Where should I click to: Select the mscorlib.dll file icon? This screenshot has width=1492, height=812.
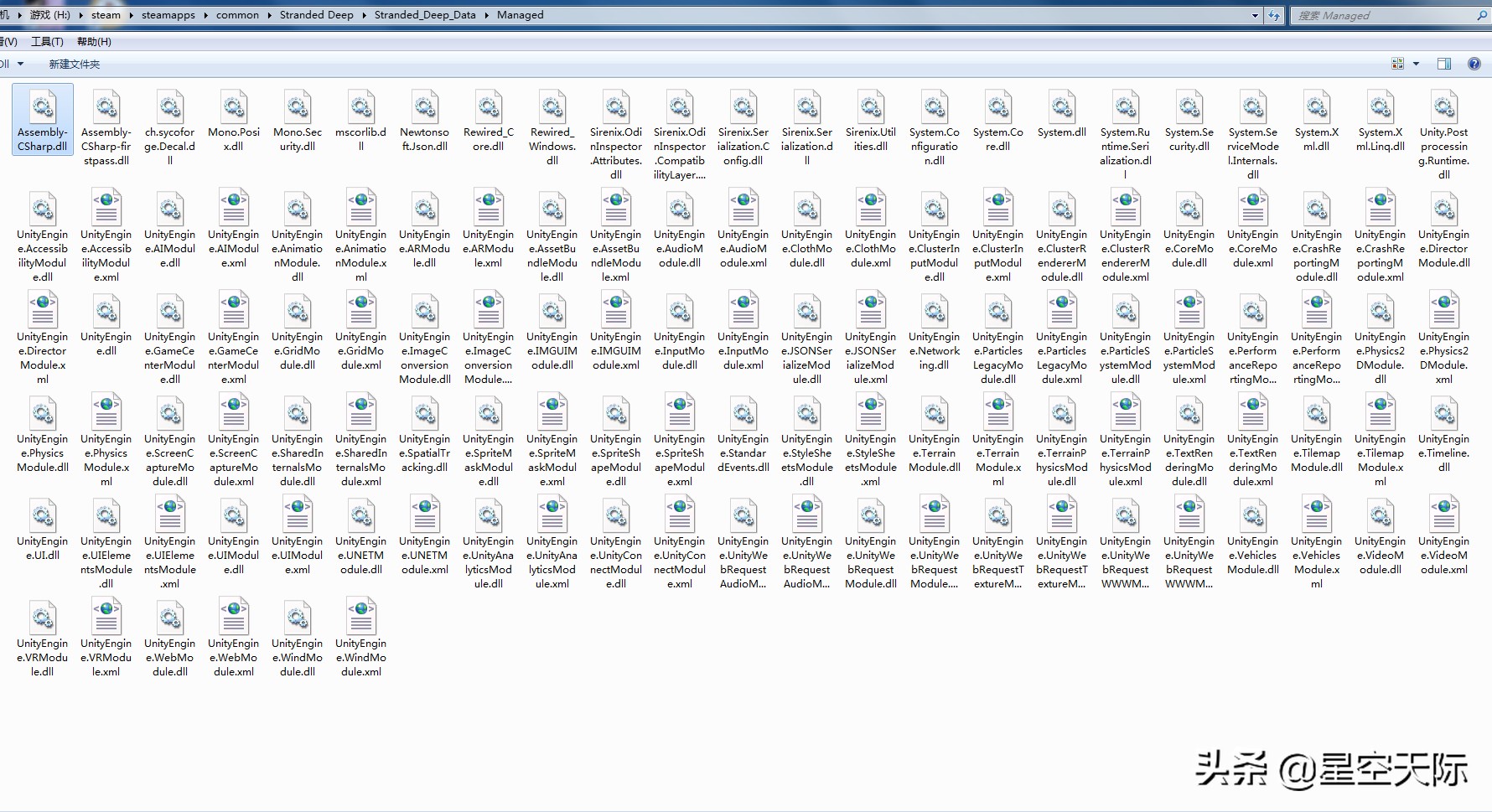(x=361, y=107)
